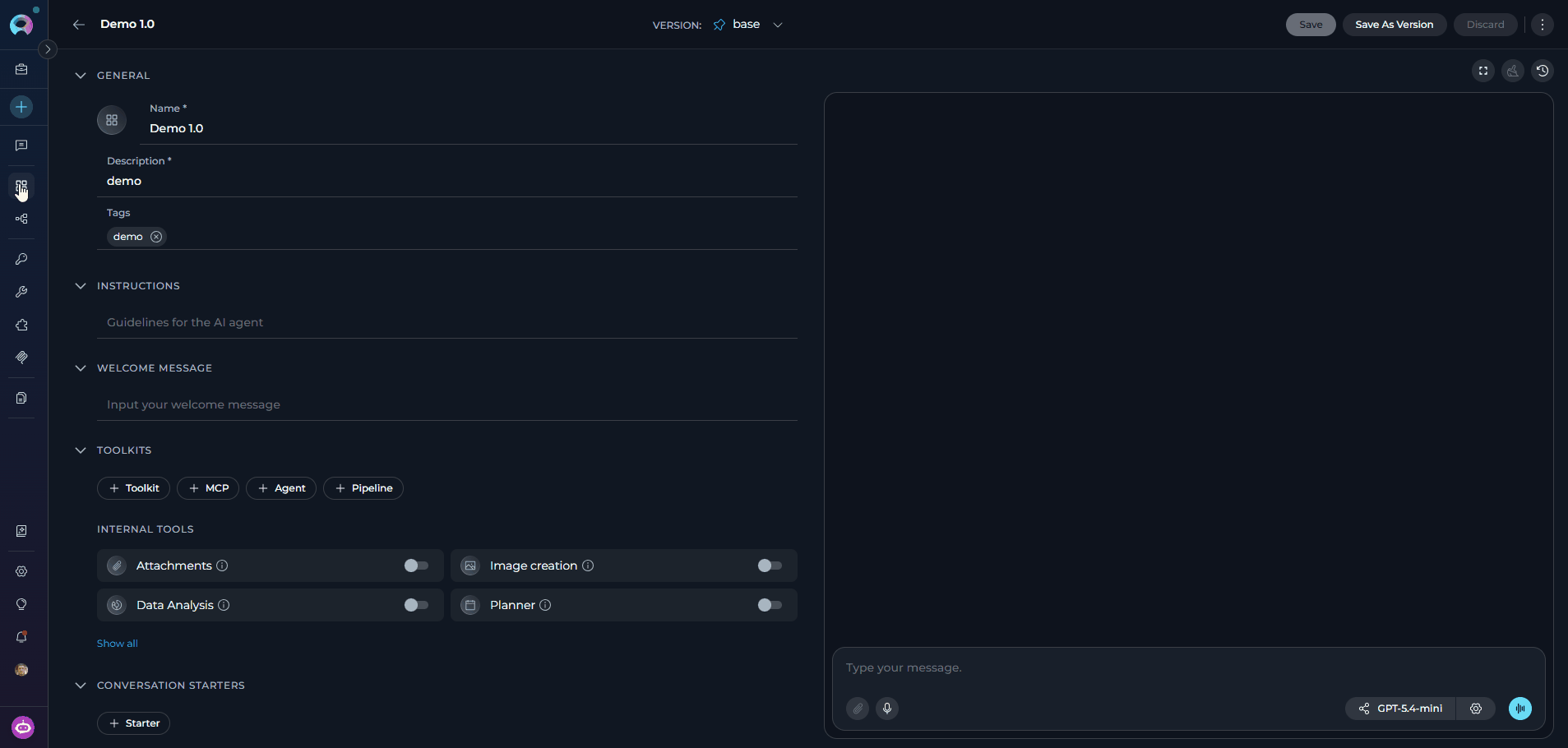Add a Pipeline
1568x748 pixels.
pyautogui.click(x=363, y=488)
